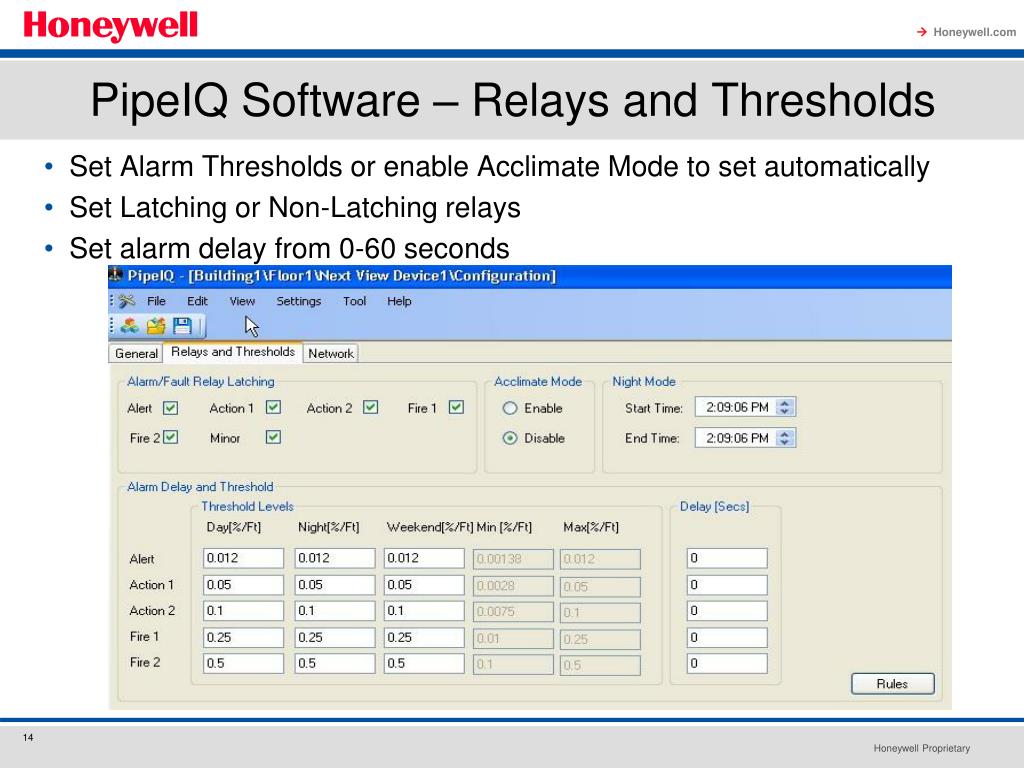Open the File menu

coord(156,301)
